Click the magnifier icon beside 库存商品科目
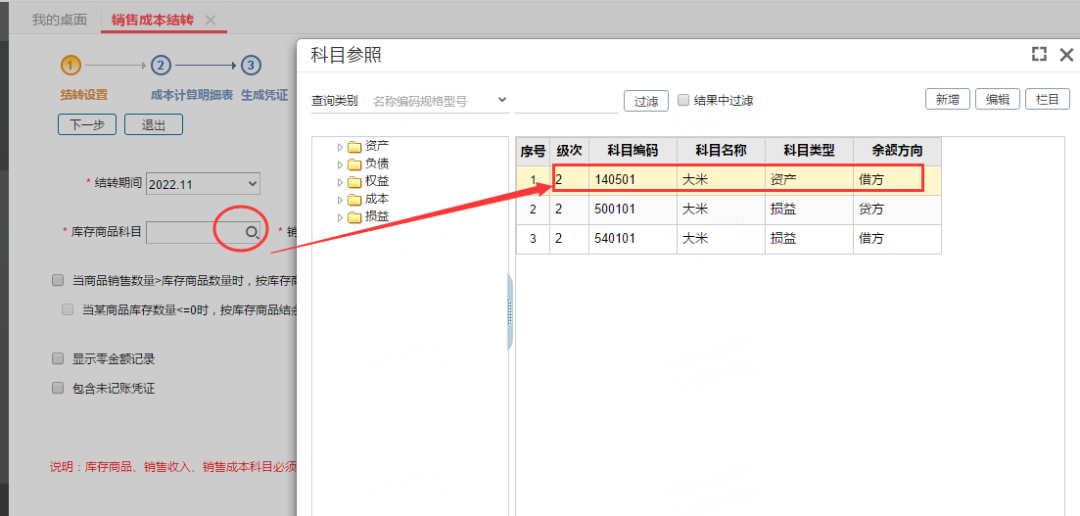This screenshot has width=1080, height=516. (252, 232)
